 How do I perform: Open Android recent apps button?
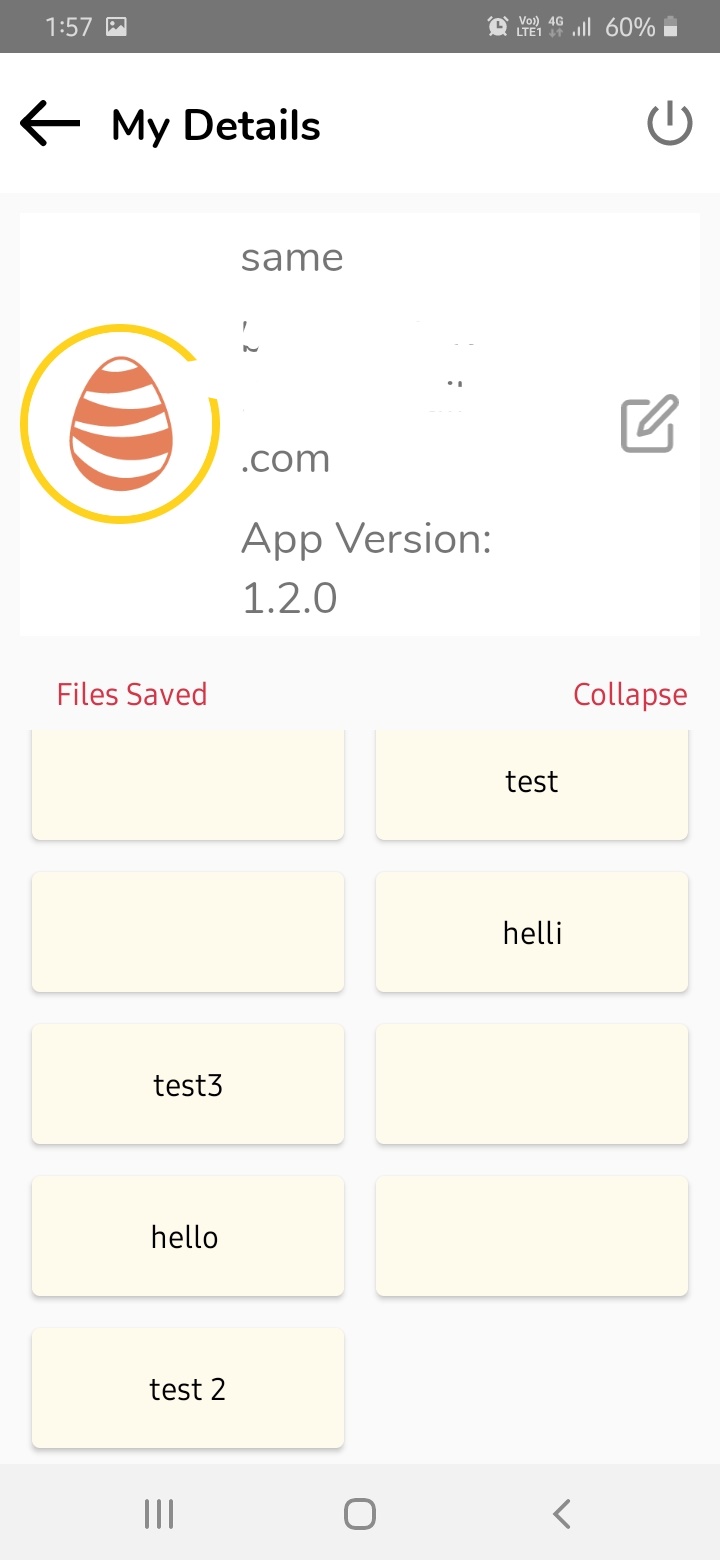pyautogui.click(x=159, y=1514)
